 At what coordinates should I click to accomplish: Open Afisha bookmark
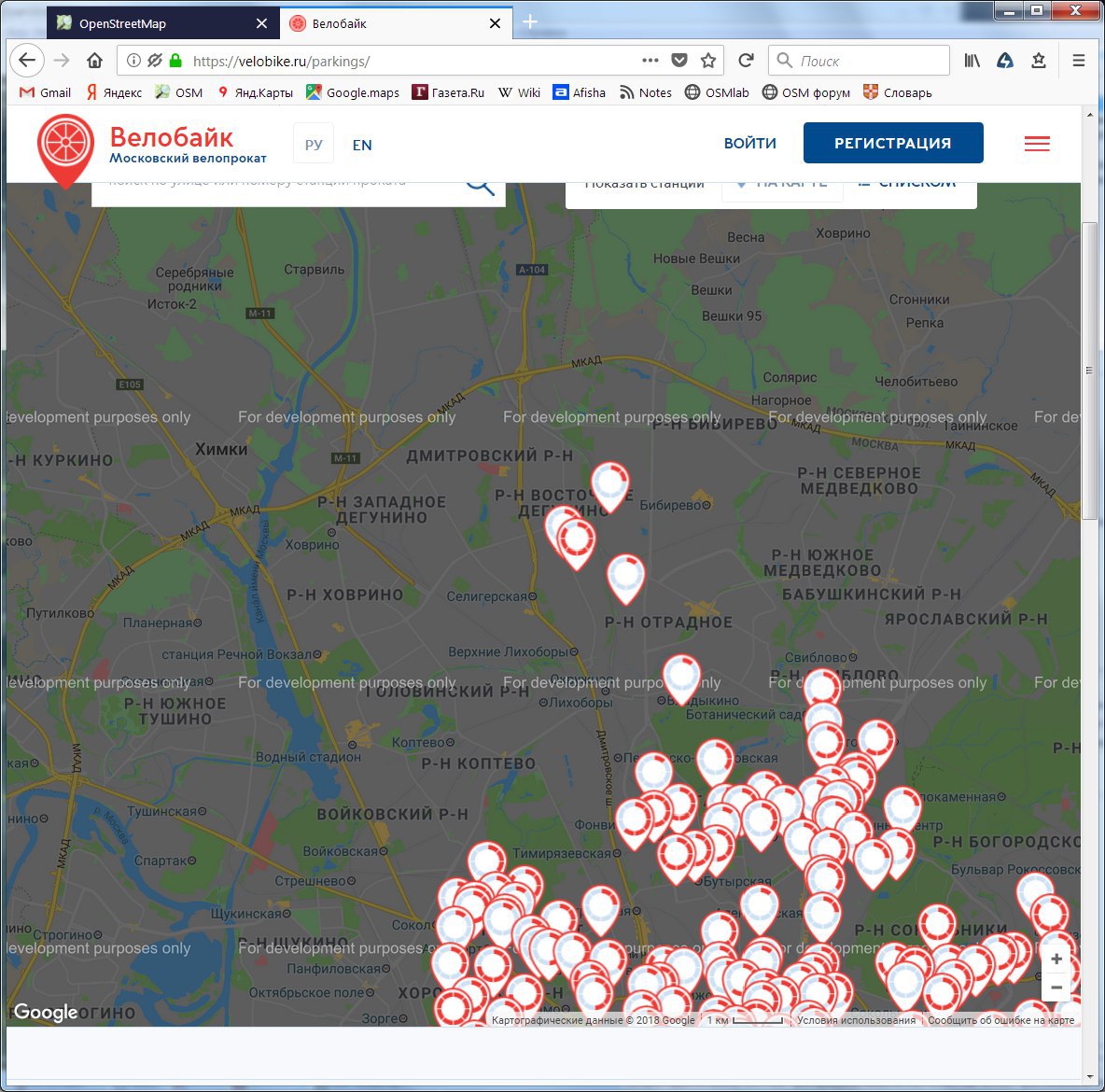[x=580, y=92]
